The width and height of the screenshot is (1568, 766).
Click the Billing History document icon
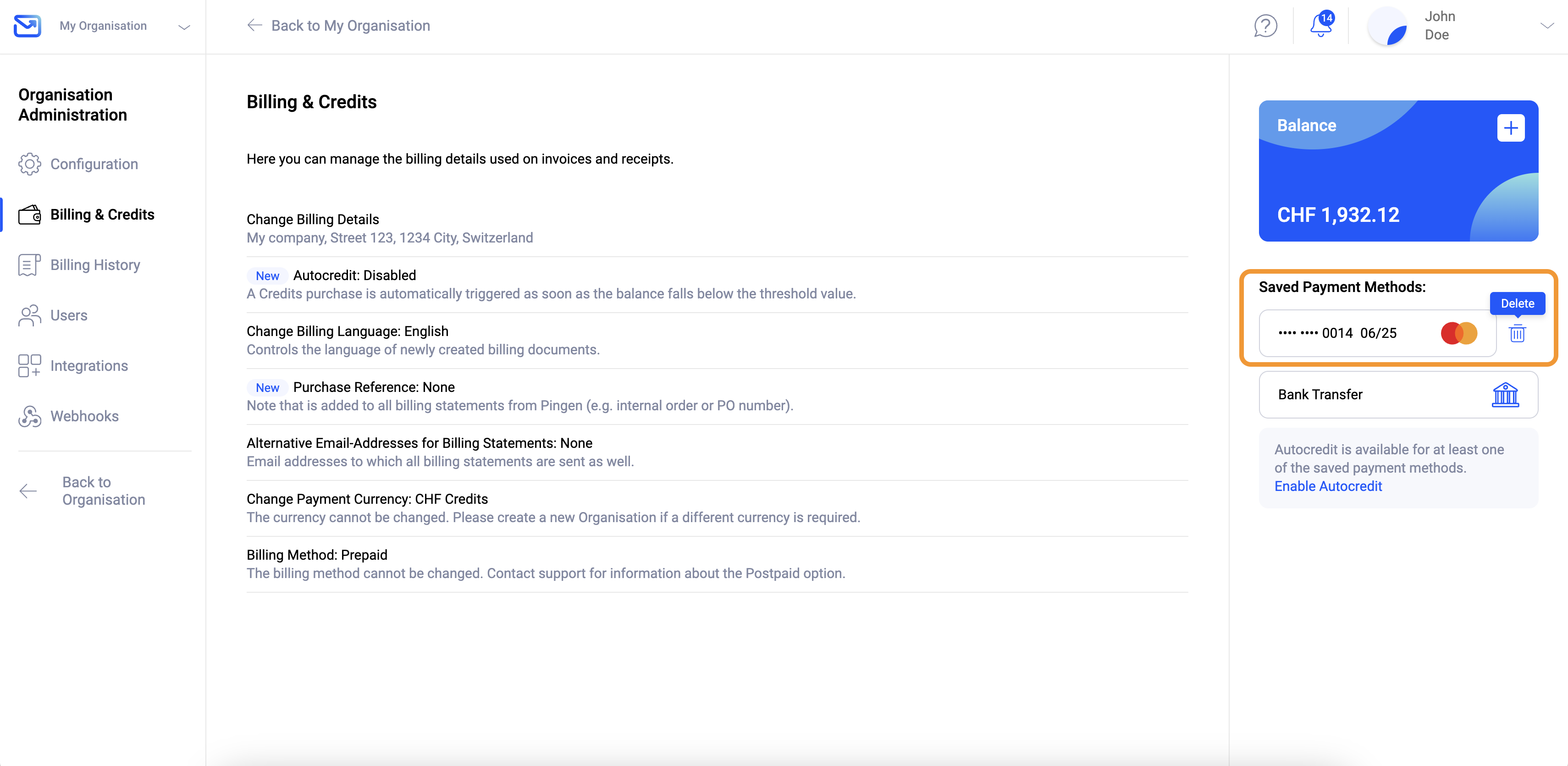29,265
